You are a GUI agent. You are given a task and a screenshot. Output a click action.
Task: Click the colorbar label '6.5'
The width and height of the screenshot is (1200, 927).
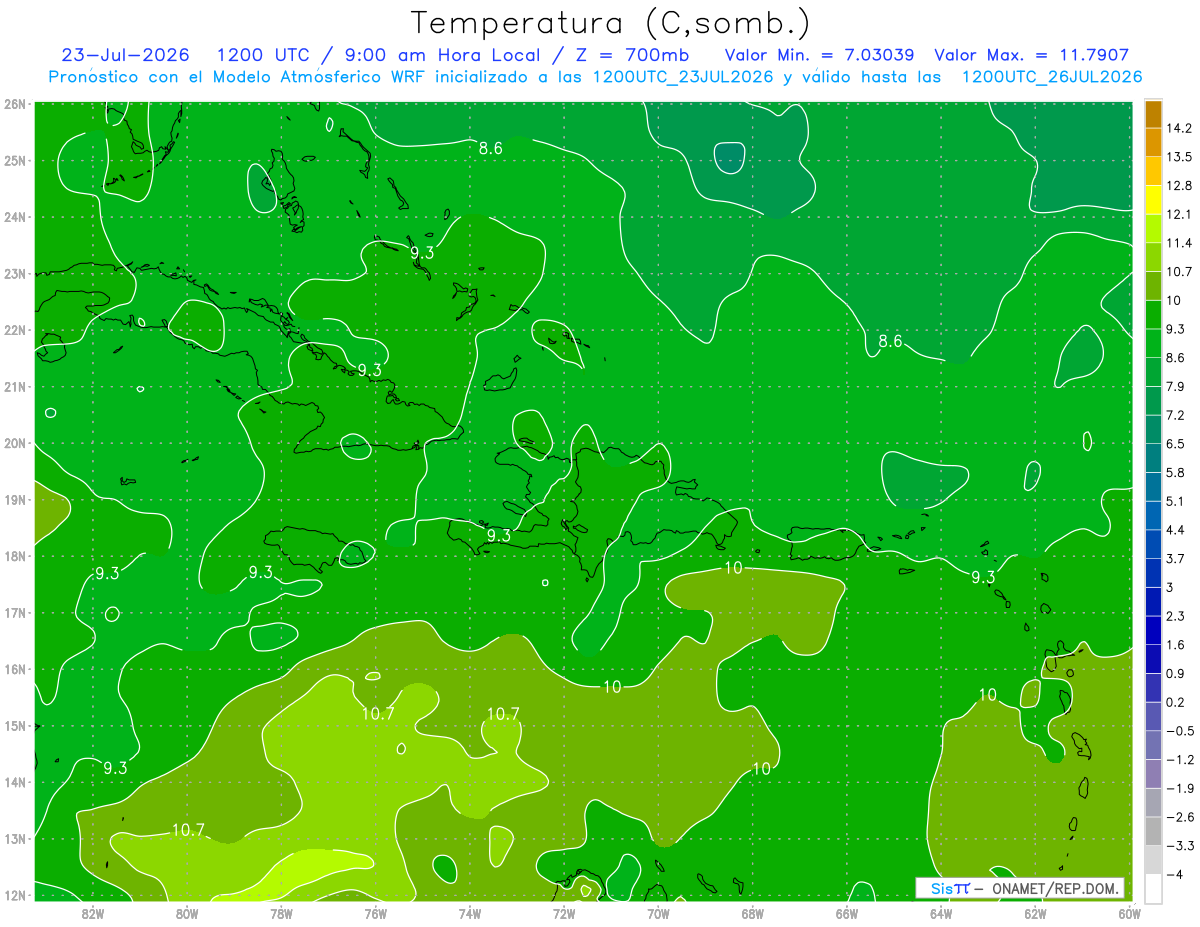tap(1177, 444)
